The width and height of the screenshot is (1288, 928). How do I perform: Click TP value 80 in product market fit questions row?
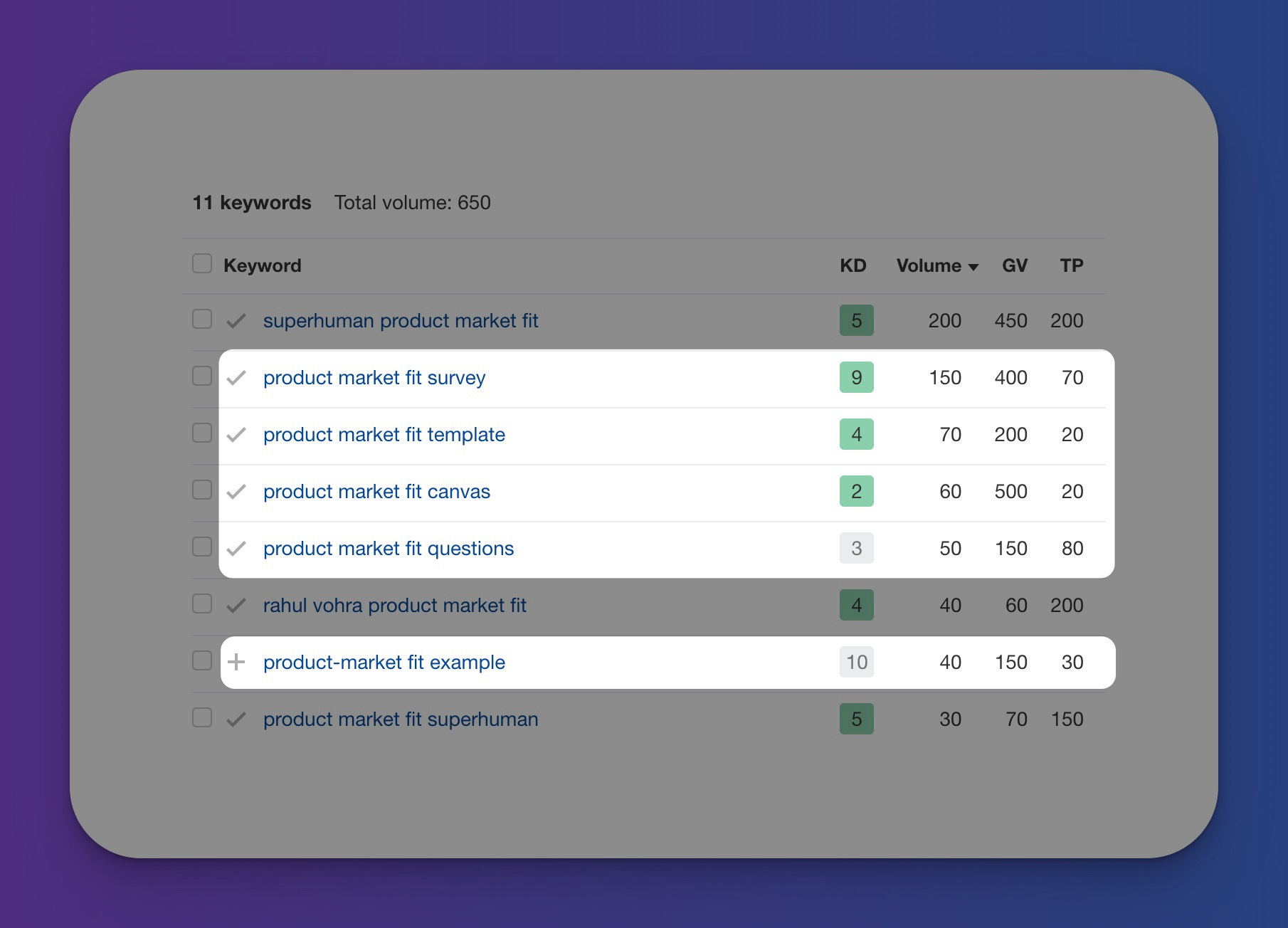coord(1072,549)
